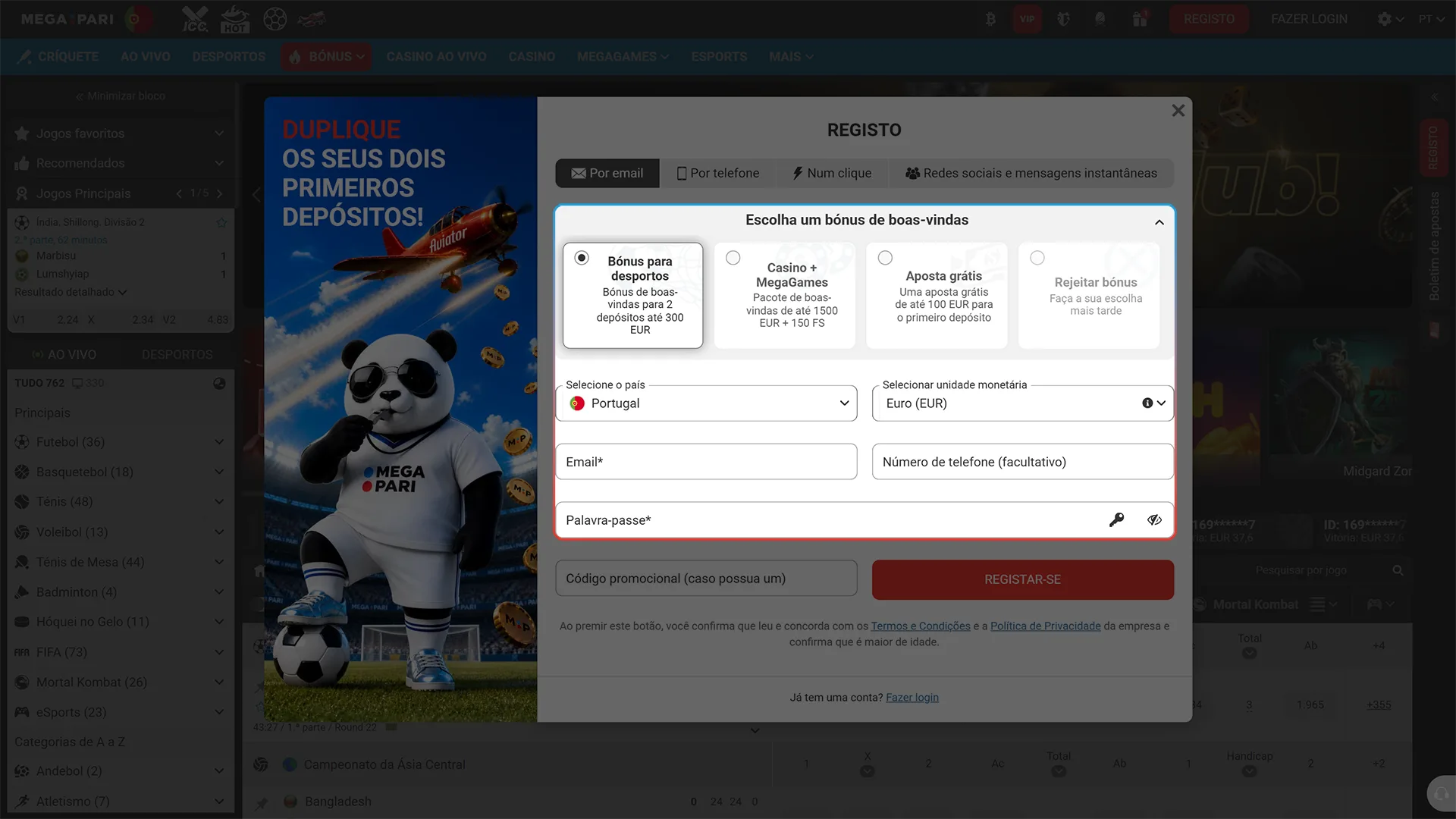Viewport: 1456px width, 819px height.
Task: Click FAZER LOGIN in the header
Action: (1309, 19)
